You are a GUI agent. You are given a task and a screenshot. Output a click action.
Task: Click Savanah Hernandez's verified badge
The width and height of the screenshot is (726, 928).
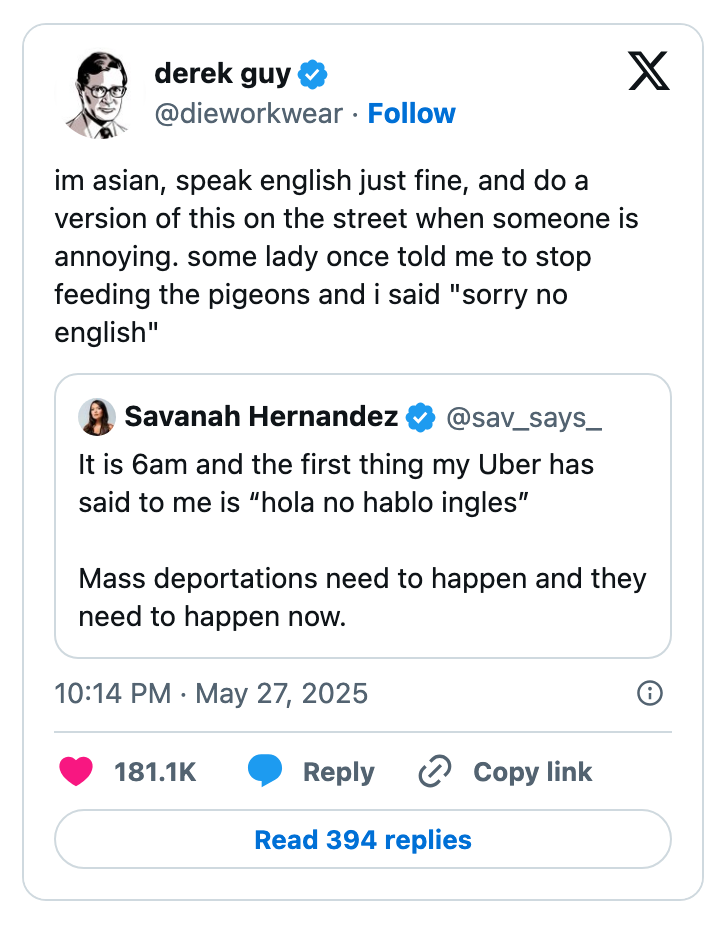point(421,417)
